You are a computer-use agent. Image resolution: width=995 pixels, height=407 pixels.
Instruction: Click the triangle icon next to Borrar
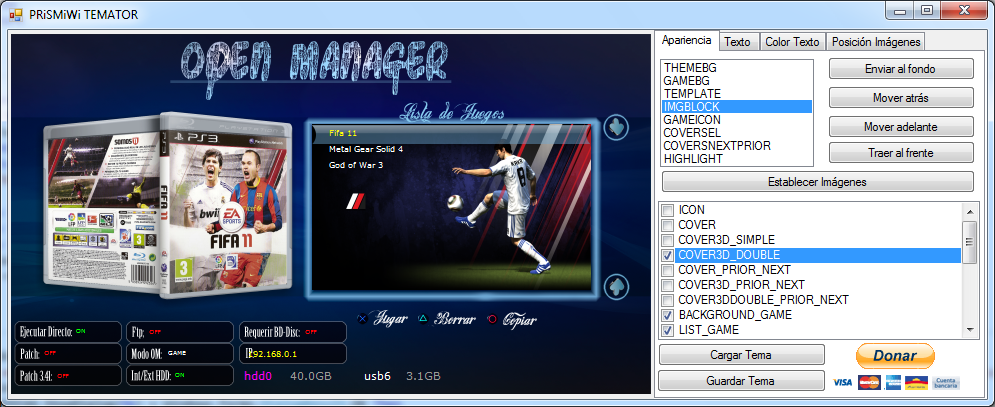(x=423, y=320)
